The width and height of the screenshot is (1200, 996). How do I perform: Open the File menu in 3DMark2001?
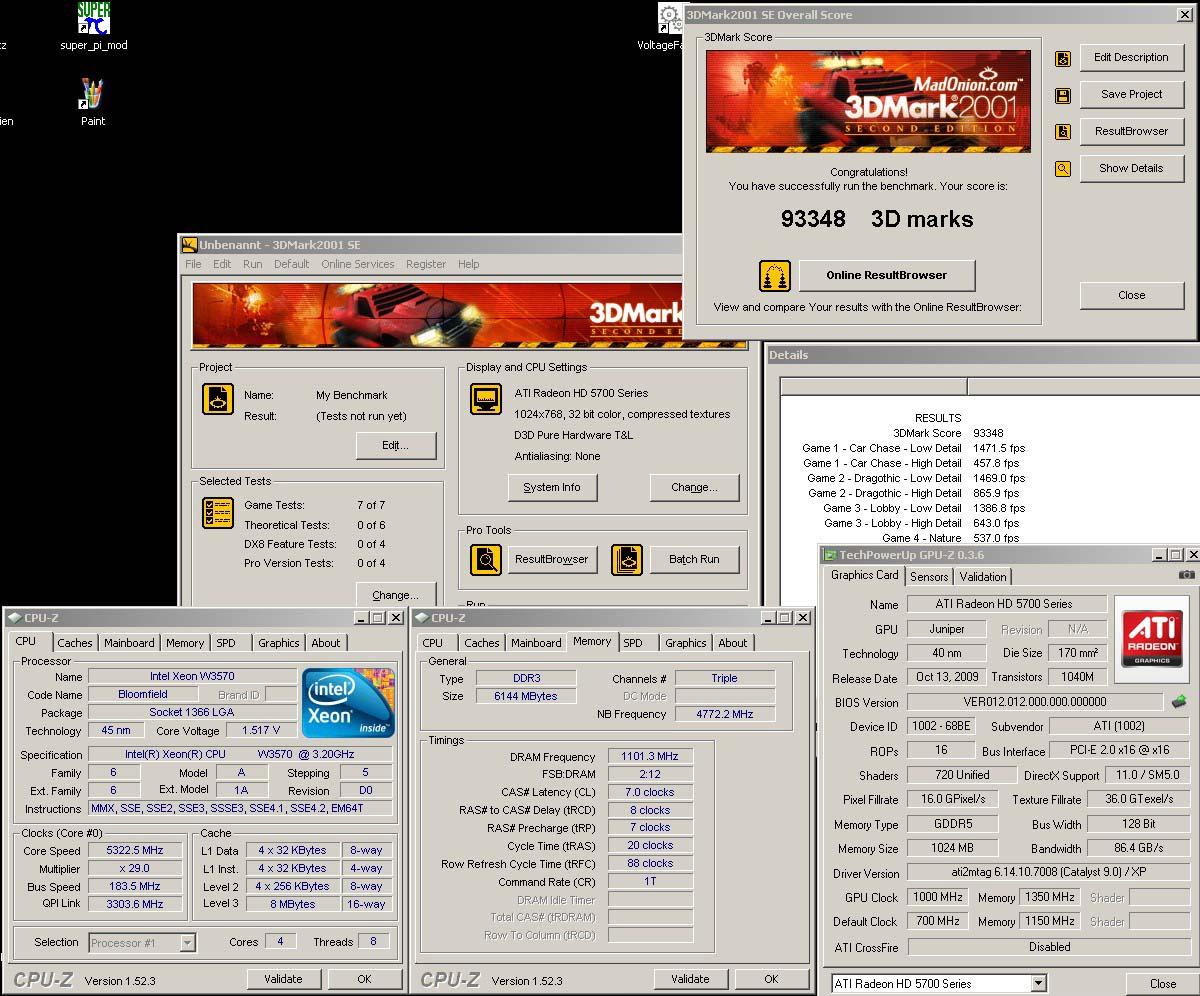click(193, 264)
